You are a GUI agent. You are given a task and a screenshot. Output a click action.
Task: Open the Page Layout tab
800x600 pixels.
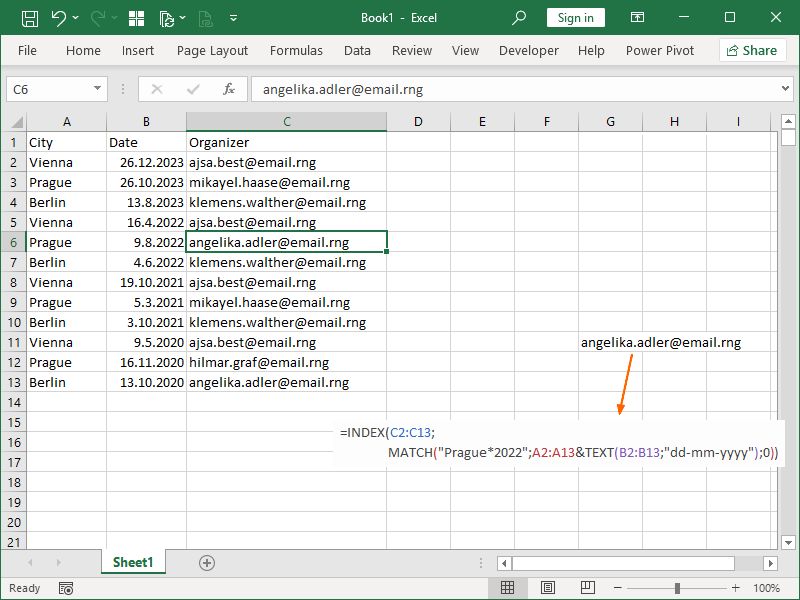(x=212, y=51)
